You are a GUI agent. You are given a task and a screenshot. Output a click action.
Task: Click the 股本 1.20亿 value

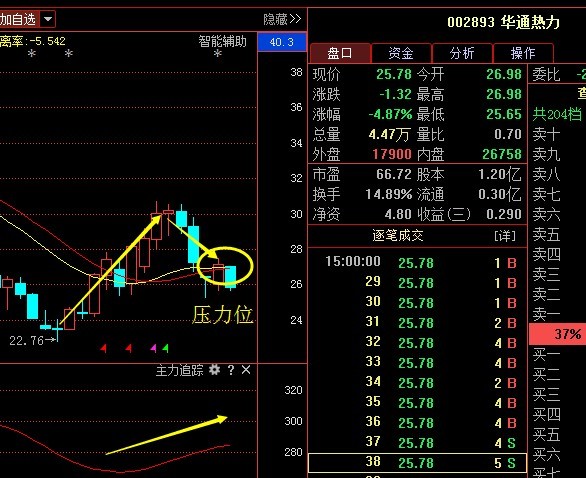(500, 174)
